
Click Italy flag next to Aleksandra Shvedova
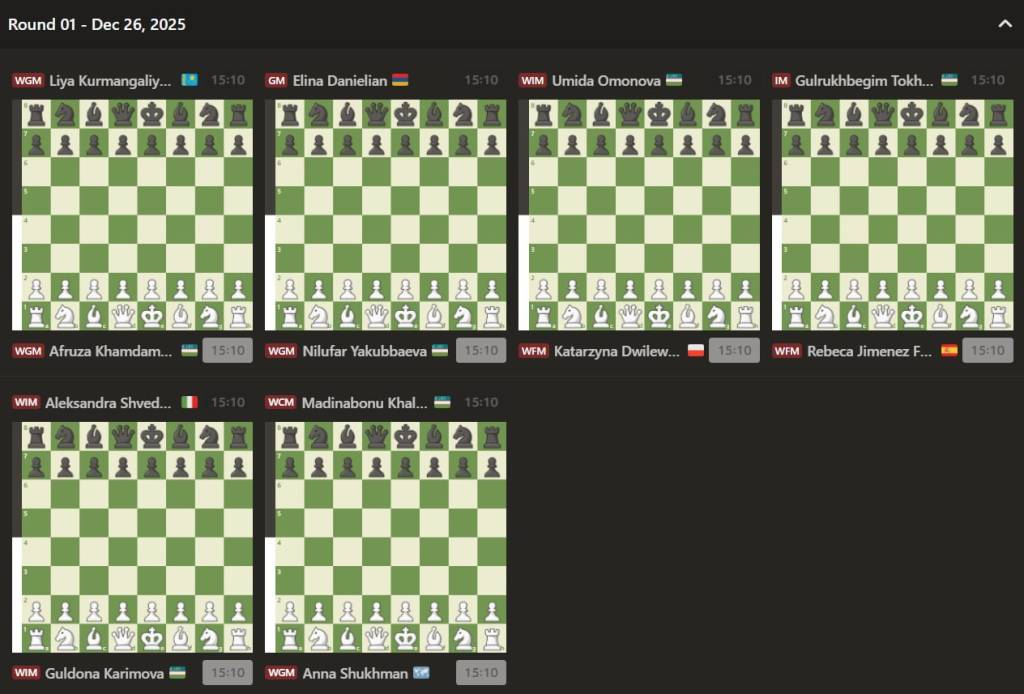pyautogui.click(x=189, y=402)
